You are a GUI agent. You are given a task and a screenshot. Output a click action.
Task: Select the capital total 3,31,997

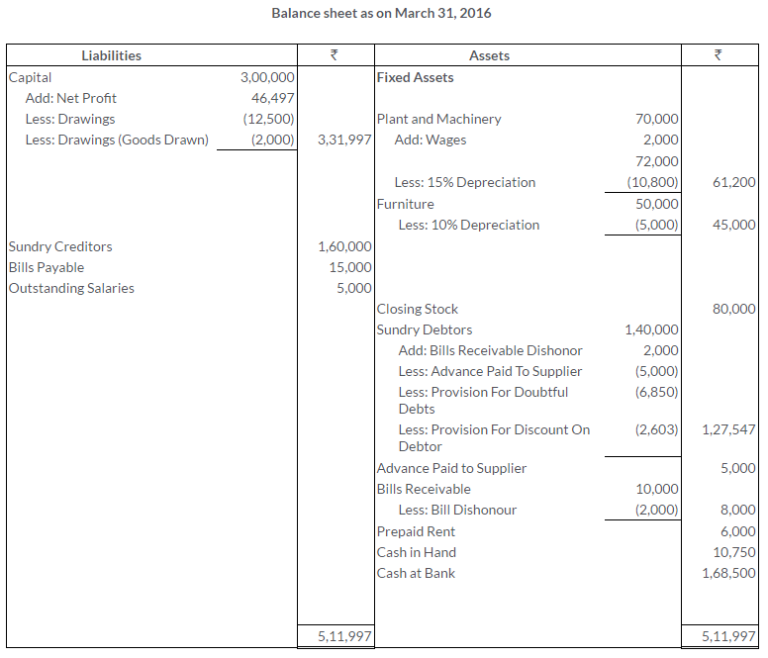[344, 140]
